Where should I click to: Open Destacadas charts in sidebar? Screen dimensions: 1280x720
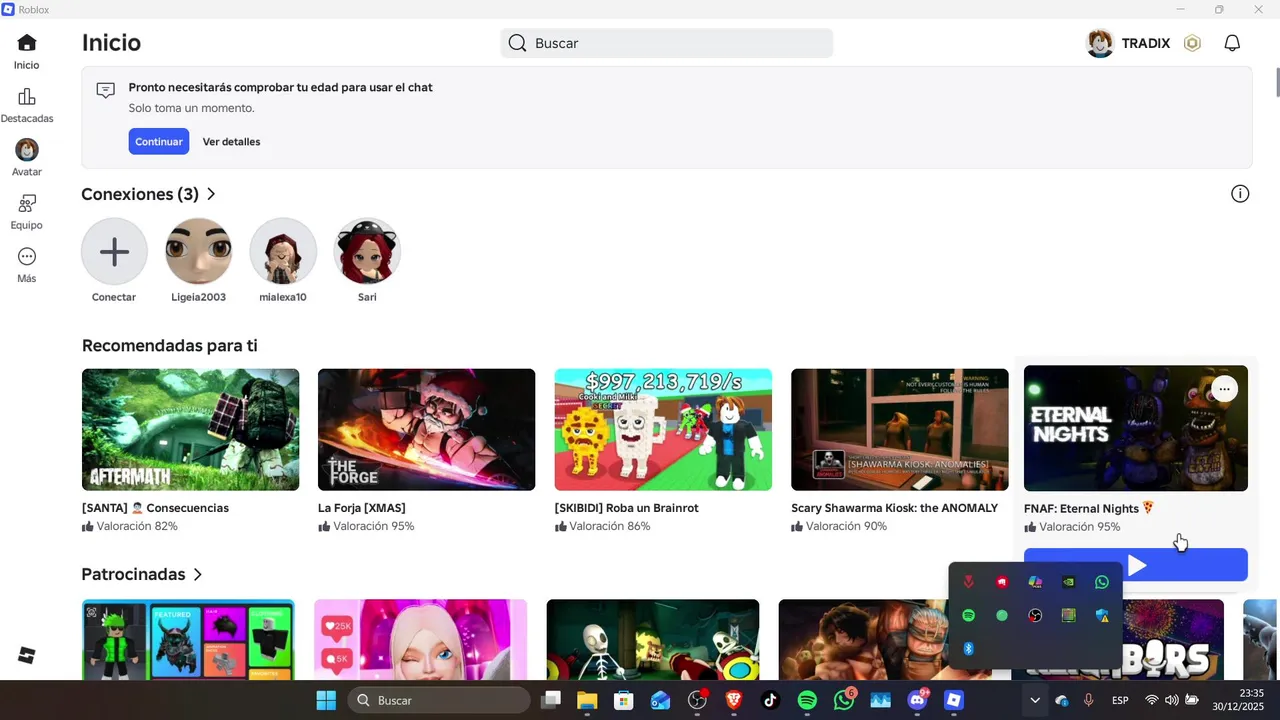[x=27, y=106]
